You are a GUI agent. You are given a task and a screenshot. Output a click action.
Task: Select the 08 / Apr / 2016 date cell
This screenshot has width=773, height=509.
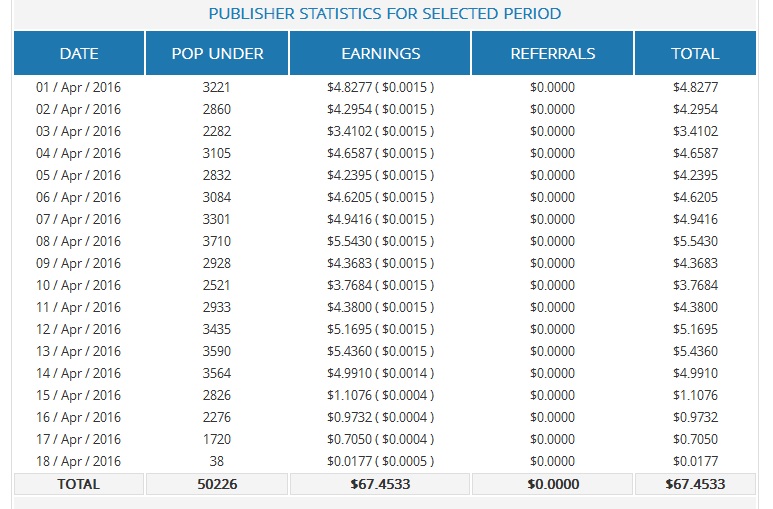coord(79,241)
